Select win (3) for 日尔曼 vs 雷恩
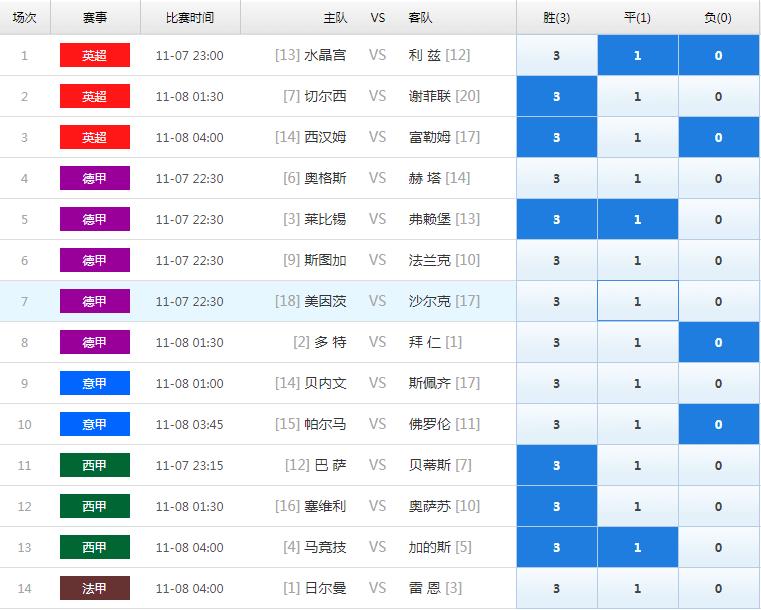This screenshot has width=761, height=610. (557, 588)
